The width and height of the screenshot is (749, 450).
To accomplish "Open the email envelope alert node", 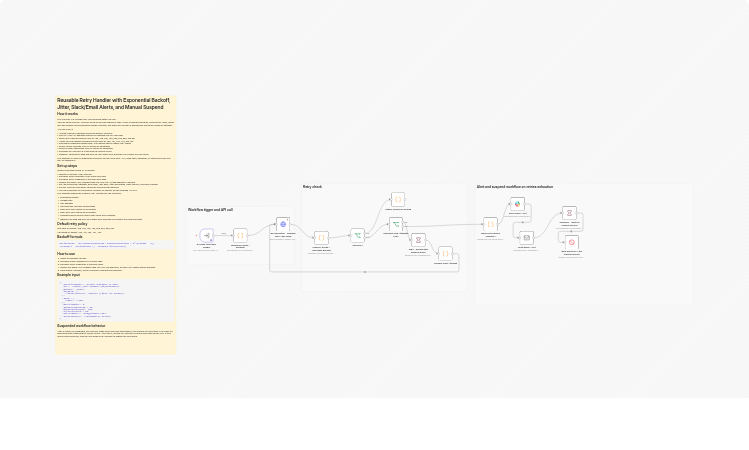I will coord(526,238).
